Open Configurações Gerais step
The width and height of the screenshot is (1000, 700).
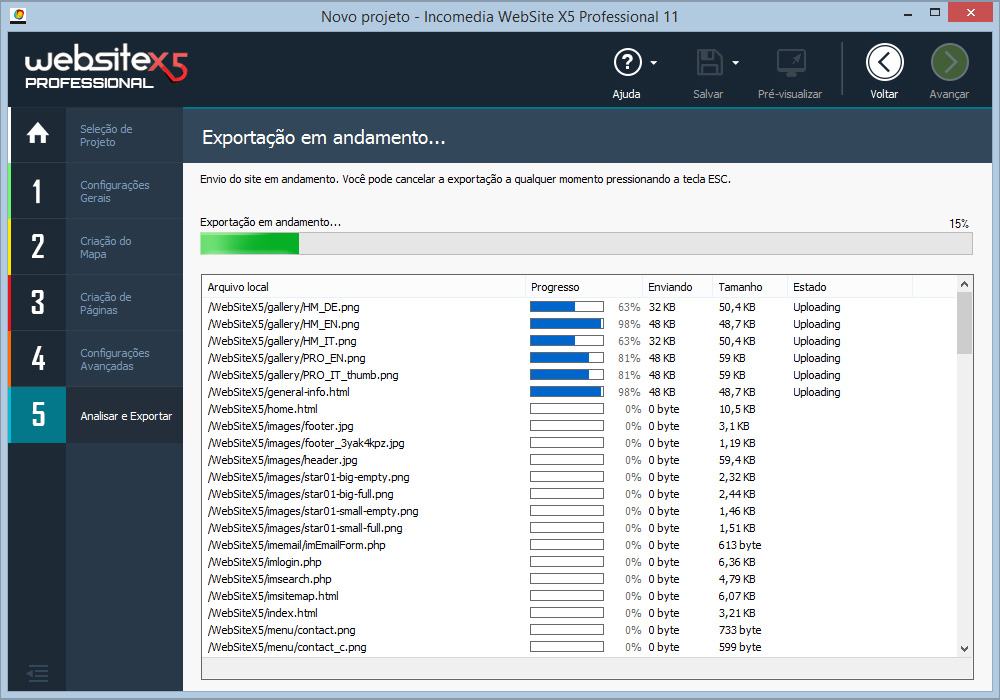coord(115,191)
